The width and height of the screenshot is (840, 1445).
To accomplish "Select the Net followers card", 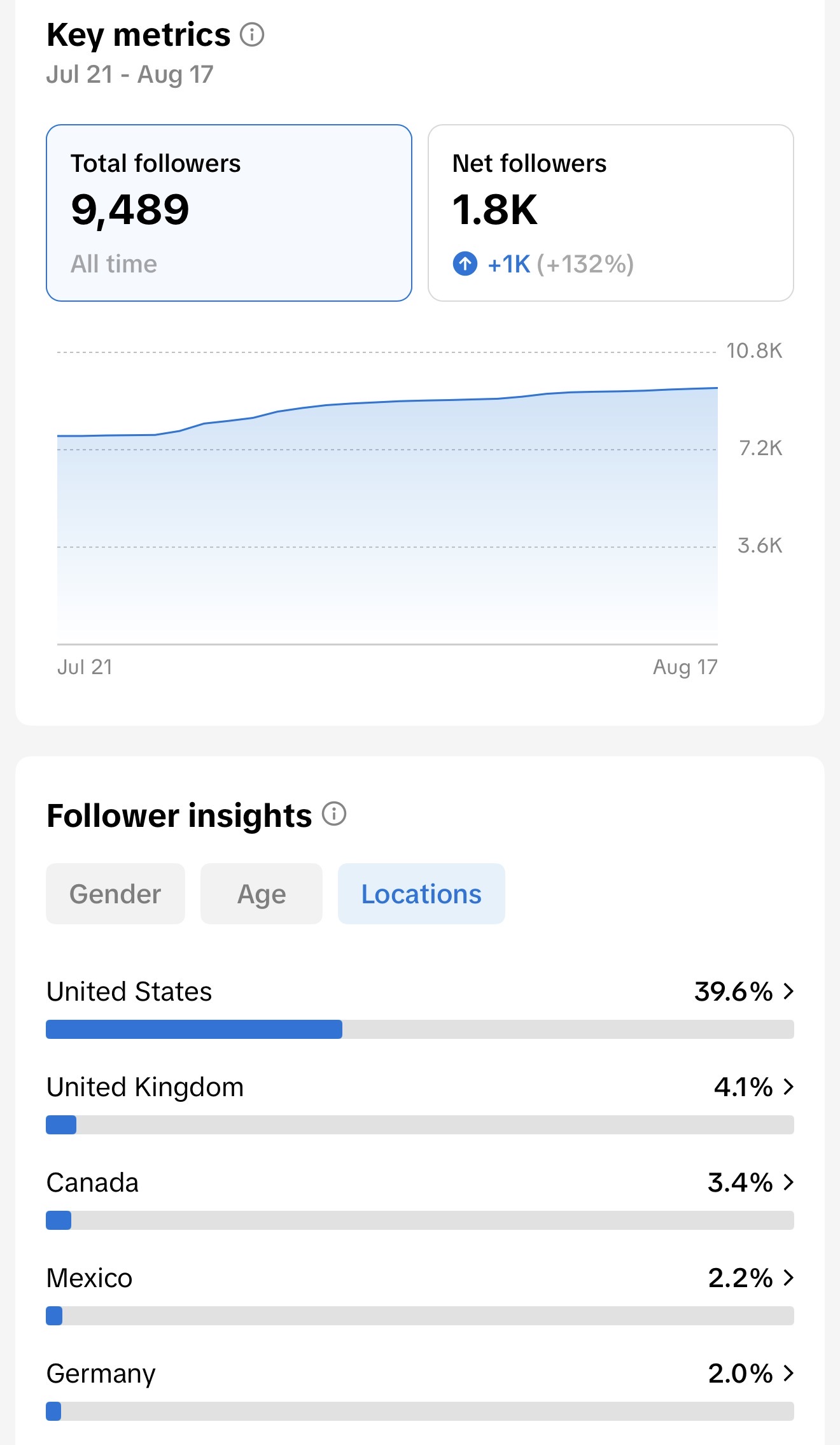I will tap(611, 213).
